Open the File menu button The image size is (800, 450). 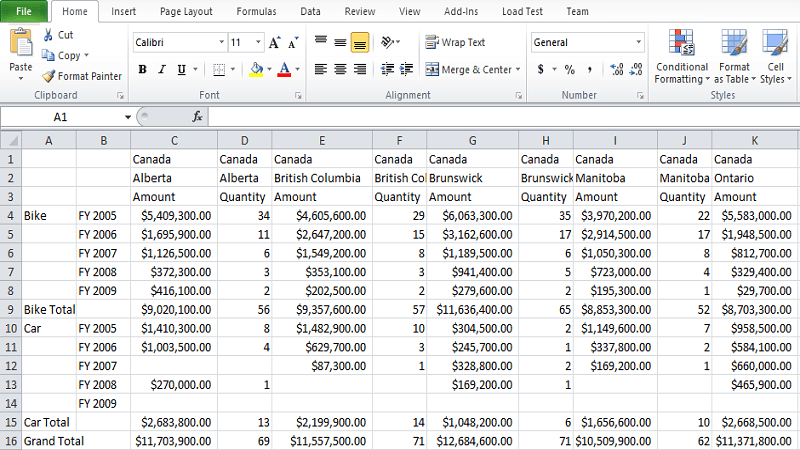click(x=24, y=12)
